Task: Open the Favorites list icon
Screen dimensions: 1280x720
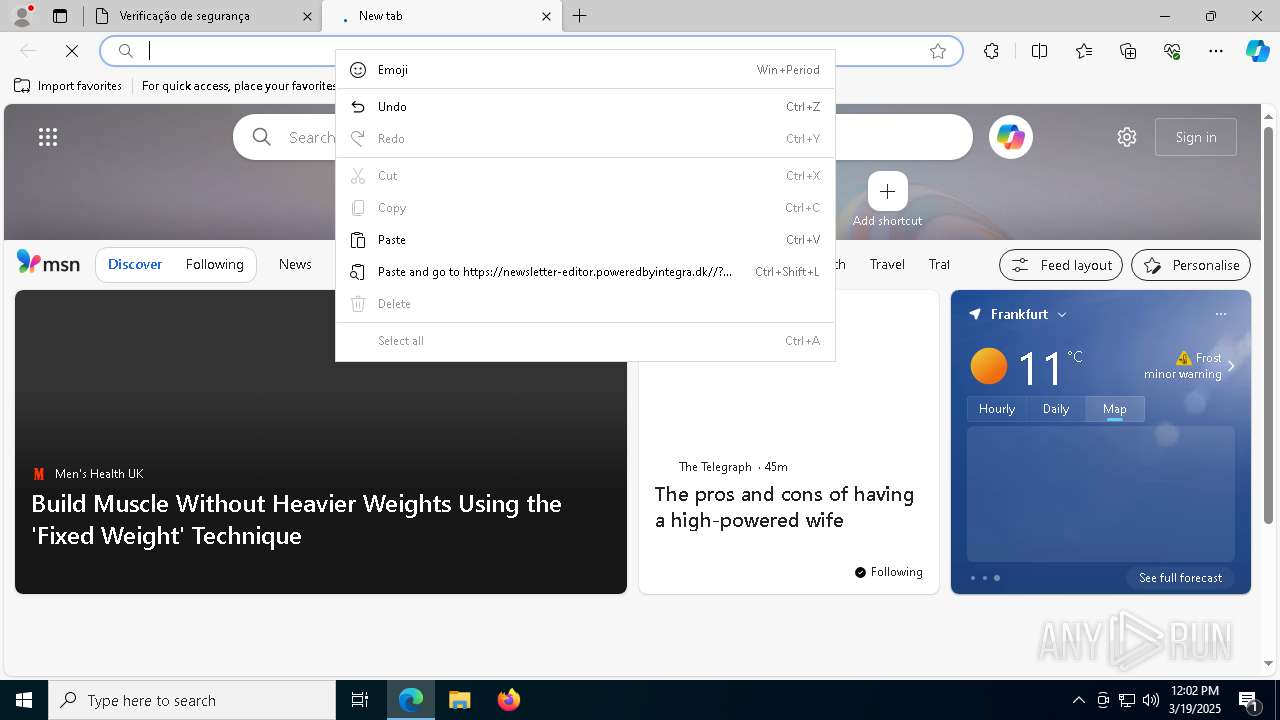Action: coord(1084,51)
